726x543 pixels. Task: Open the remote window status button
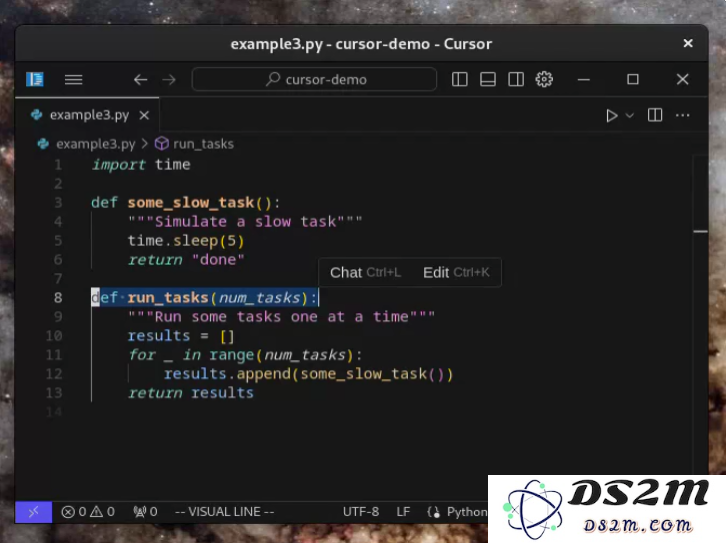coord(34,512)
